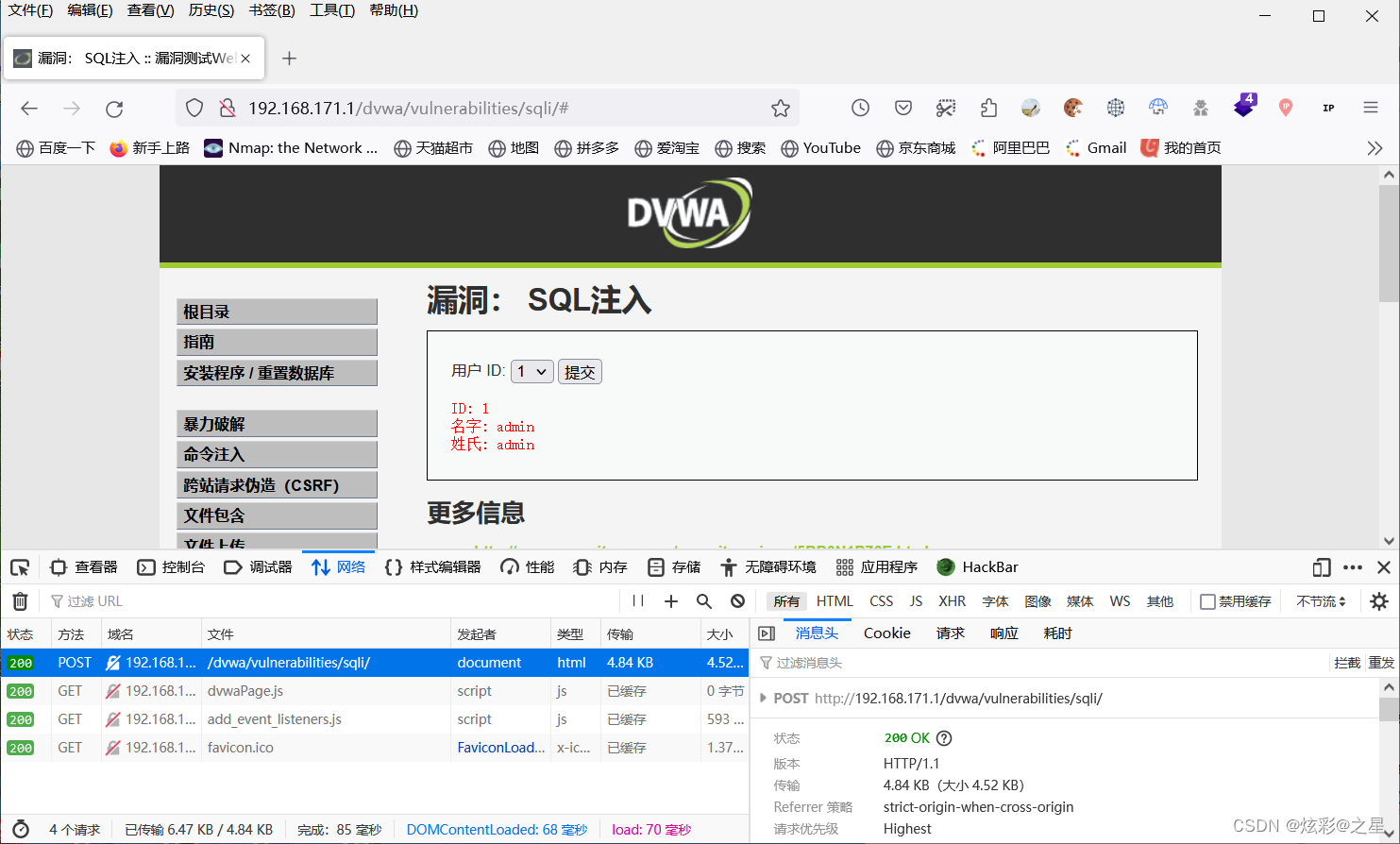Viewport: 1400px width, 844px height.
Task: Open the 200 OK status help icon
Action: 944,738
